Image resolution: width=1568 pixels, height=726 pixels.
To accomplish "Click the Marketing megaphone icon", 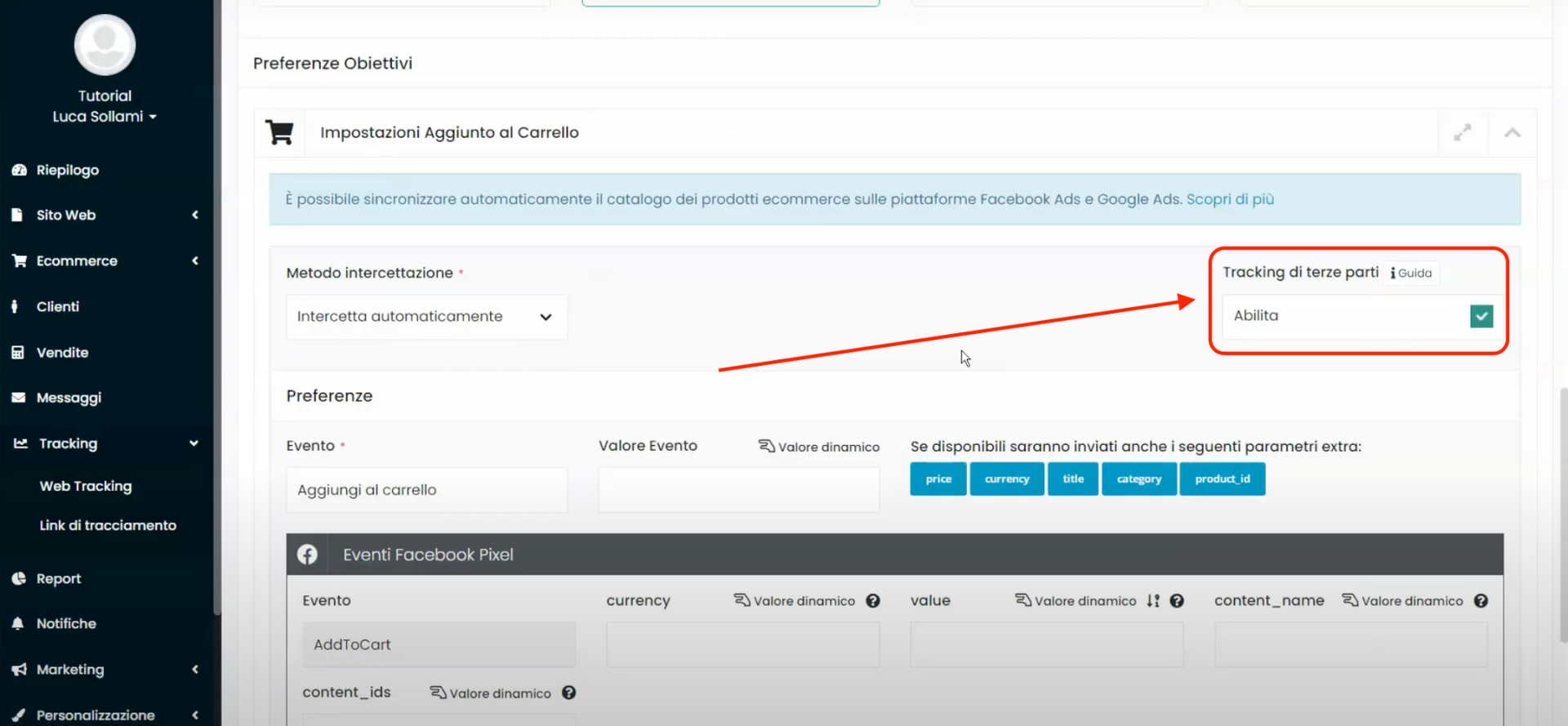I will (19, 670).
